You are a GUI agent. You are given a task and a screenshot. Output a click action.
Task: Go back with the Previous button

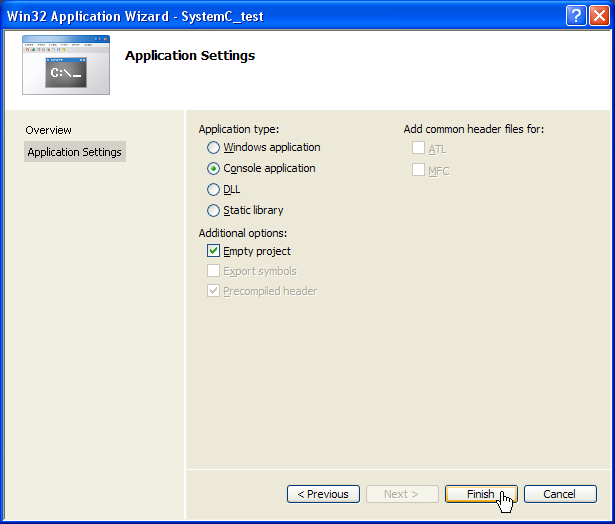pyautogui.click(x=323, y=494)
